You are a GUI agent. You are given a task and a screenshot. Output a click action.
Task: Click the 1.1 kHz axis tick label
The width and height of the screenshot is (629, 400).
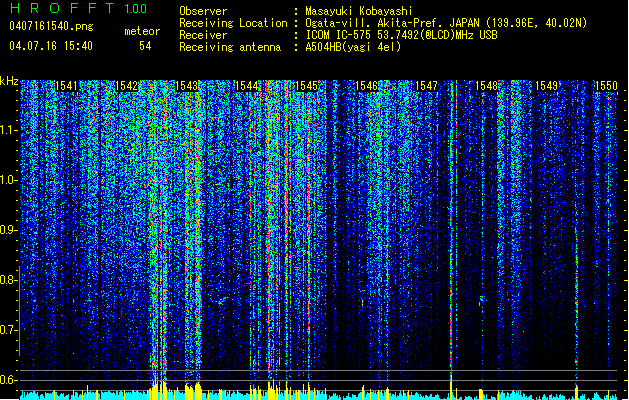coord(8,130)
